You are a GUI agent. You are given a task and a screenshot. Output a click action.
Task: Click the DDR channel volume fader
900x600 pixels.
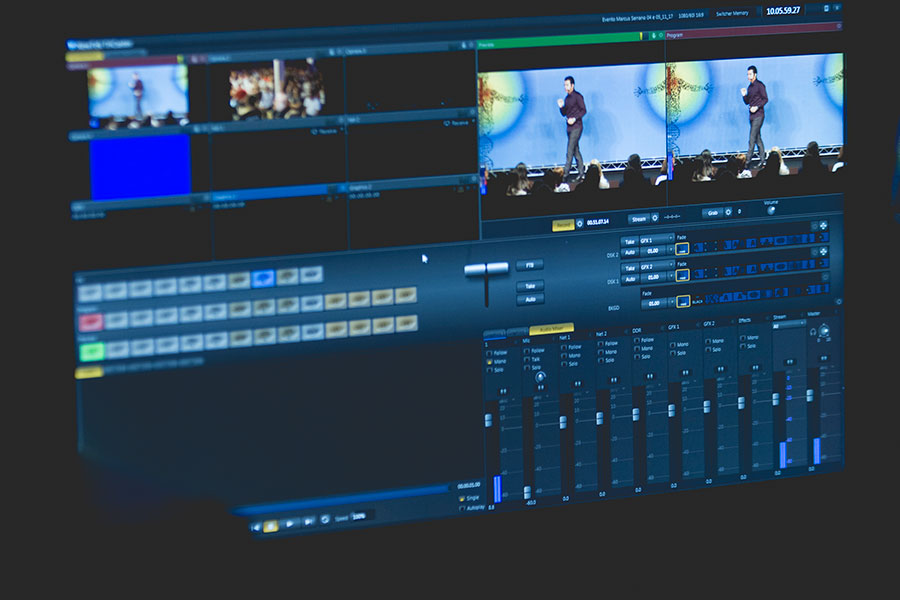click(636, 415)
